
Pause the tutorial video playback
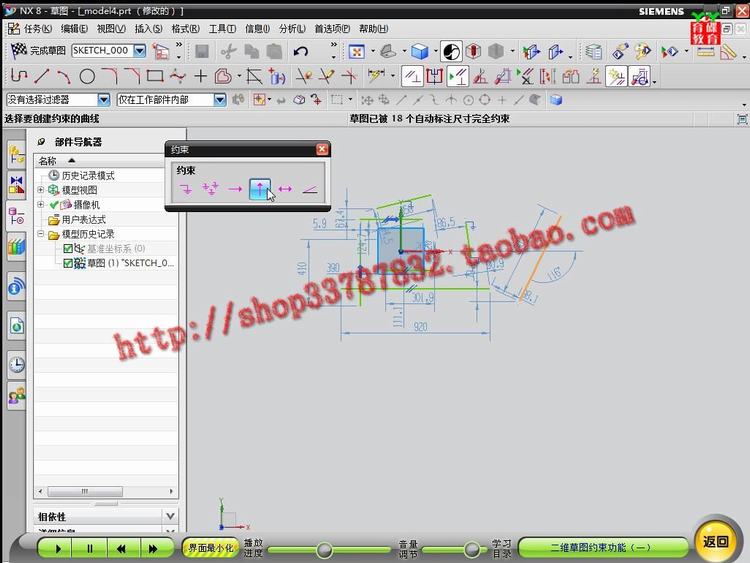coord(89,548)
